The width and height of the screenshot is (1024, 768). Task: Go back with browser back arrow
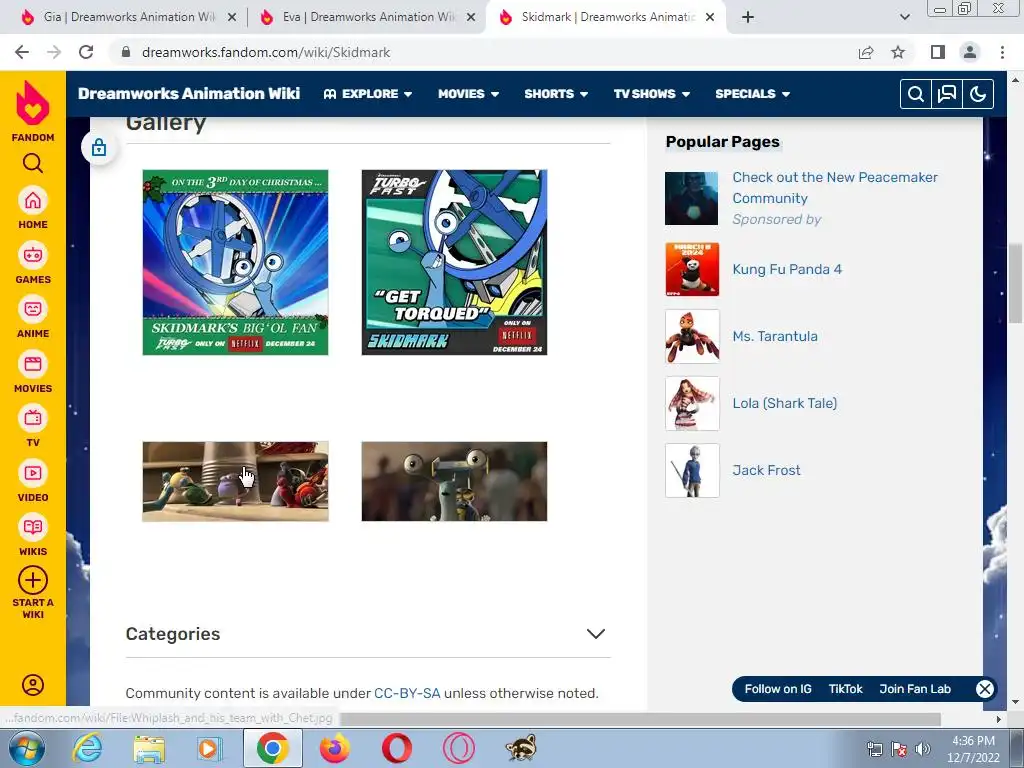pyautogui.click(x=22, y=52)
